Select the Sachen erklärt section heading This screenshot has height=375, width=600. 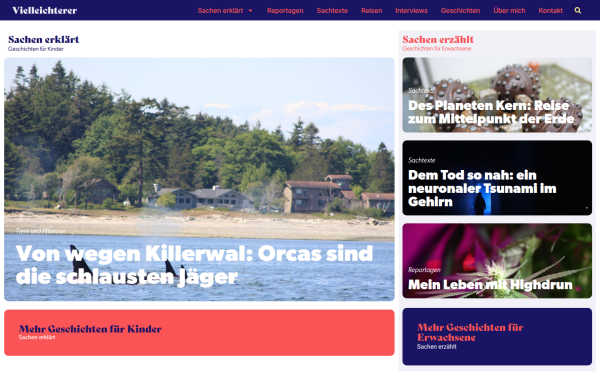pos(44,39)
